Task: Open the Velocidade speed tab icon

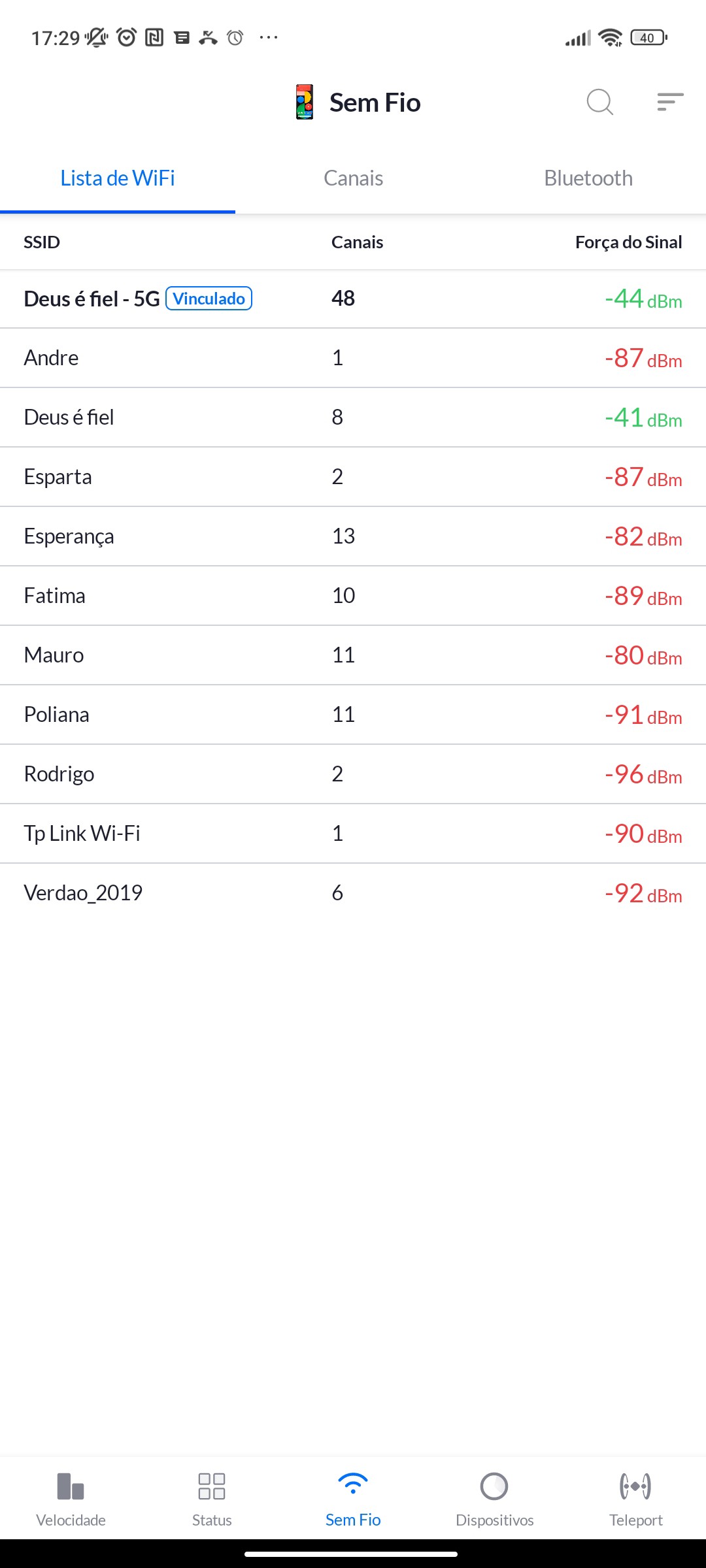Action: coord(71,1486)
